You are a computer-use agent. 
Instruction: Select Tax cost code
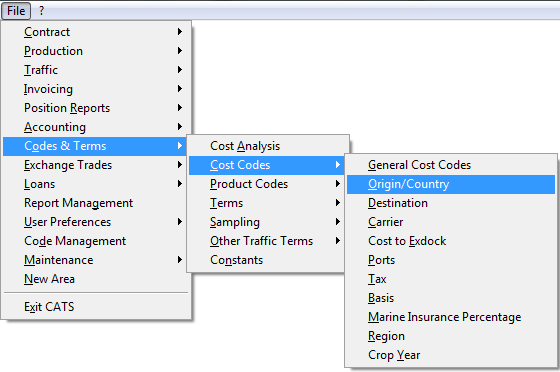tap(451, 279)
